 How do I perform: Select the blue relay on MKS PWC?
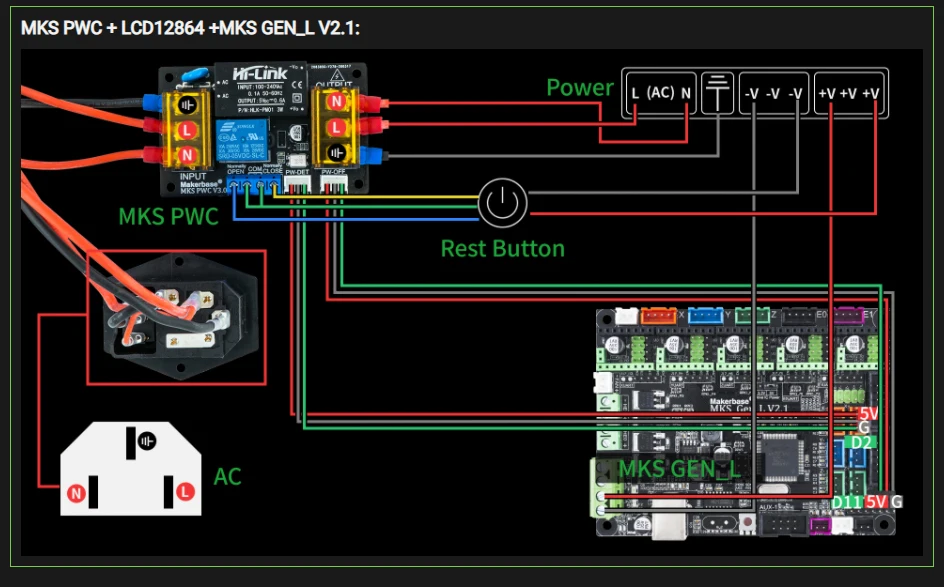click(x=242, y=141)
